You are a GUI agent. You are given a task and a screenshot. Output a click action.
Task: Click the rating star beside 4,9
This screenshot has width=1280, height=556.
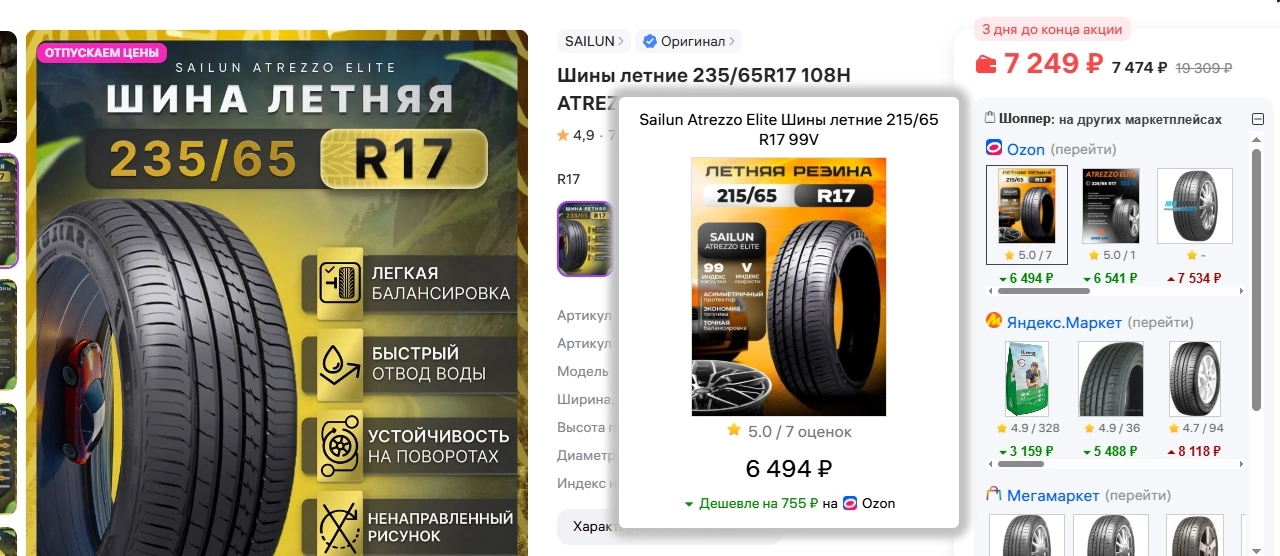pos(563,135)
